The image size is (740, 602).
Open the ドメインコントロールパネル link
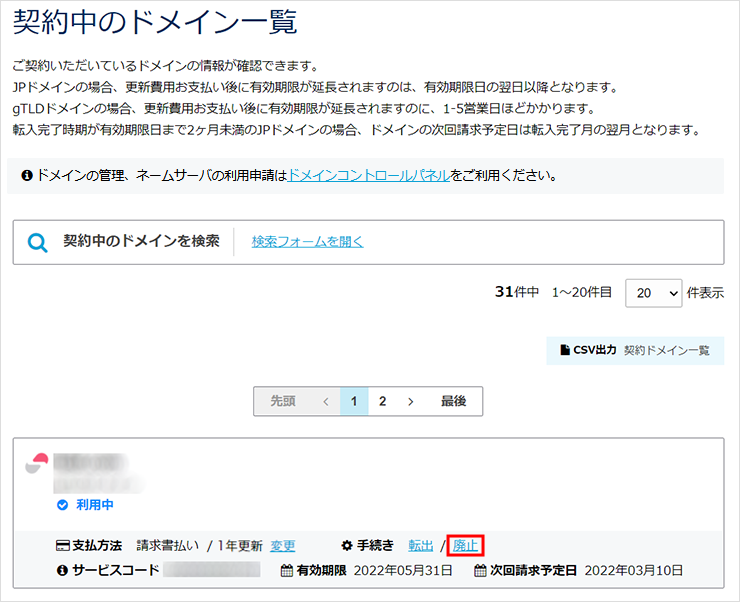(x=368, y=175)
